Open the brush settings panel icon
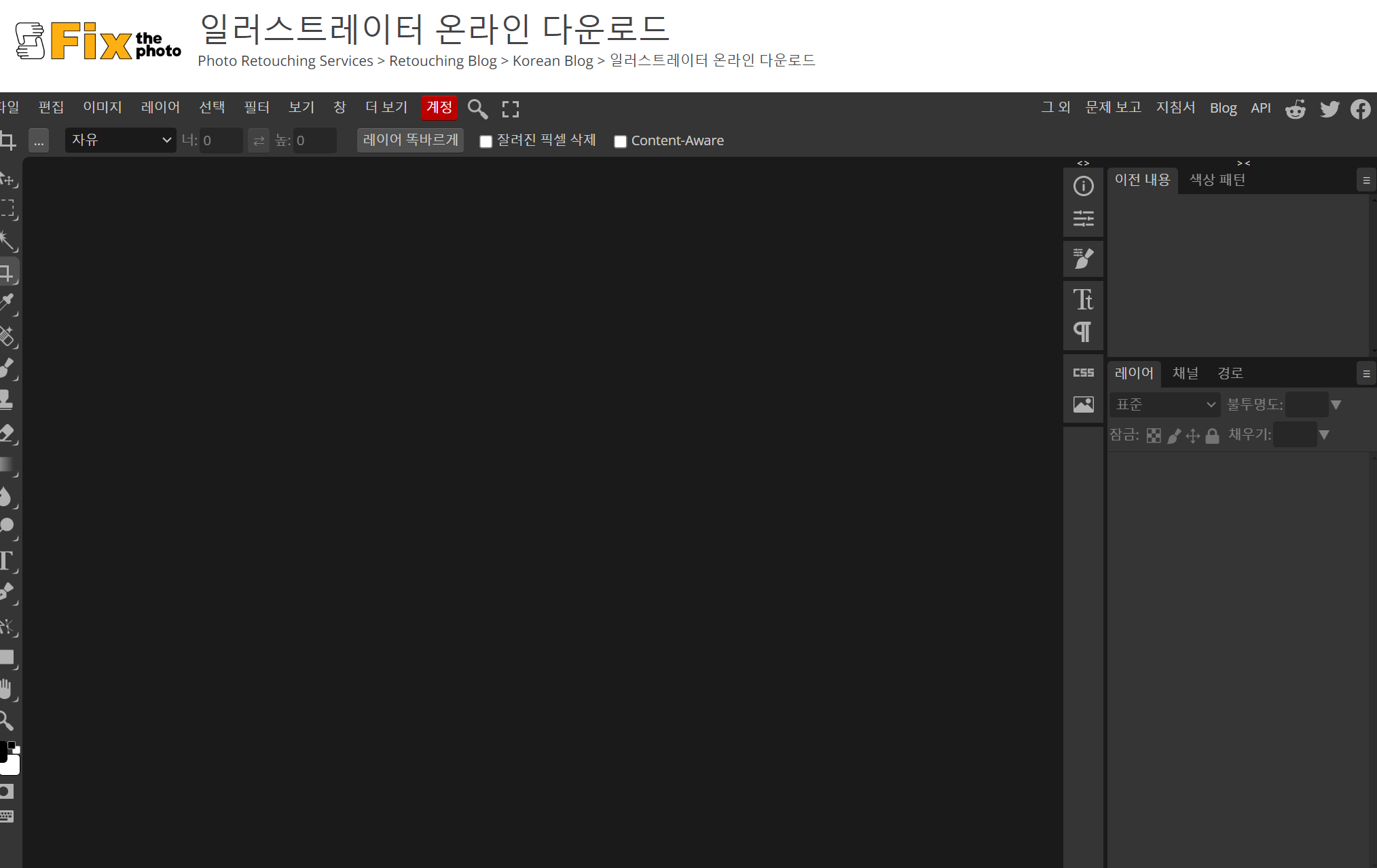Viewport: 1377px width, 868px height. click(1083, 259)
